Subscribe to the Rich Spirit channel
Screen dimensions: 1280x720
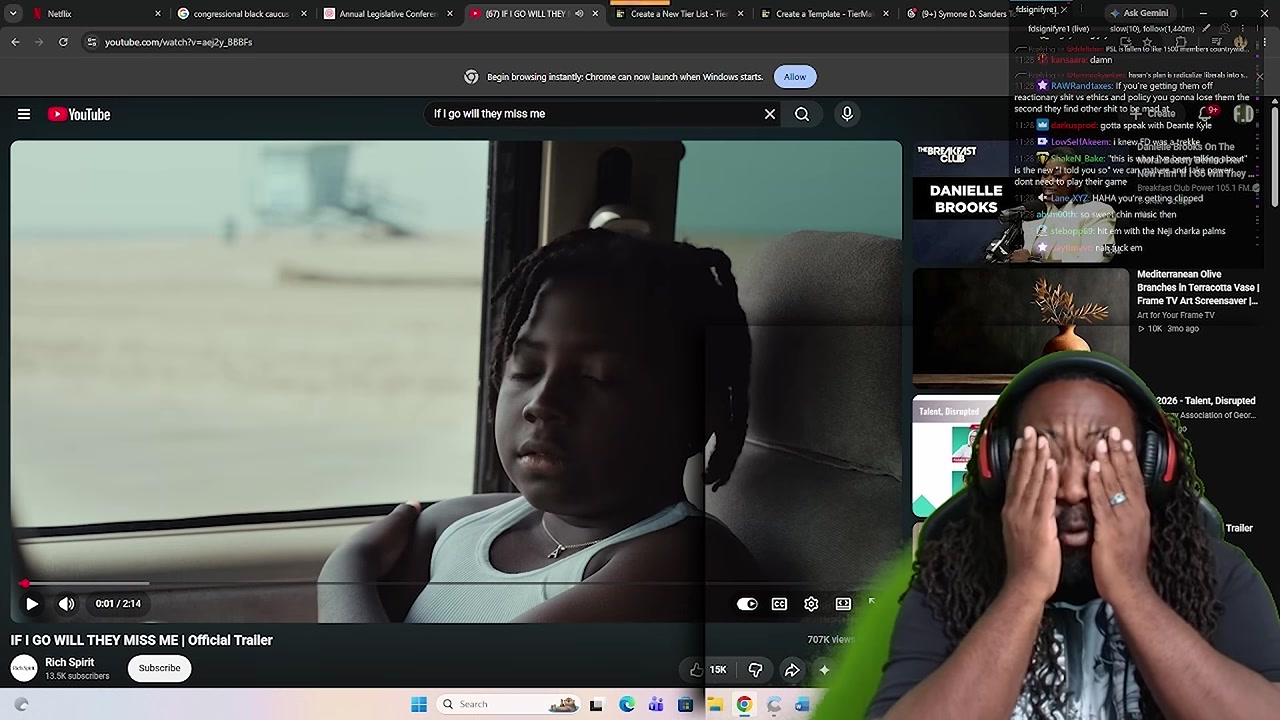[159, 668]
